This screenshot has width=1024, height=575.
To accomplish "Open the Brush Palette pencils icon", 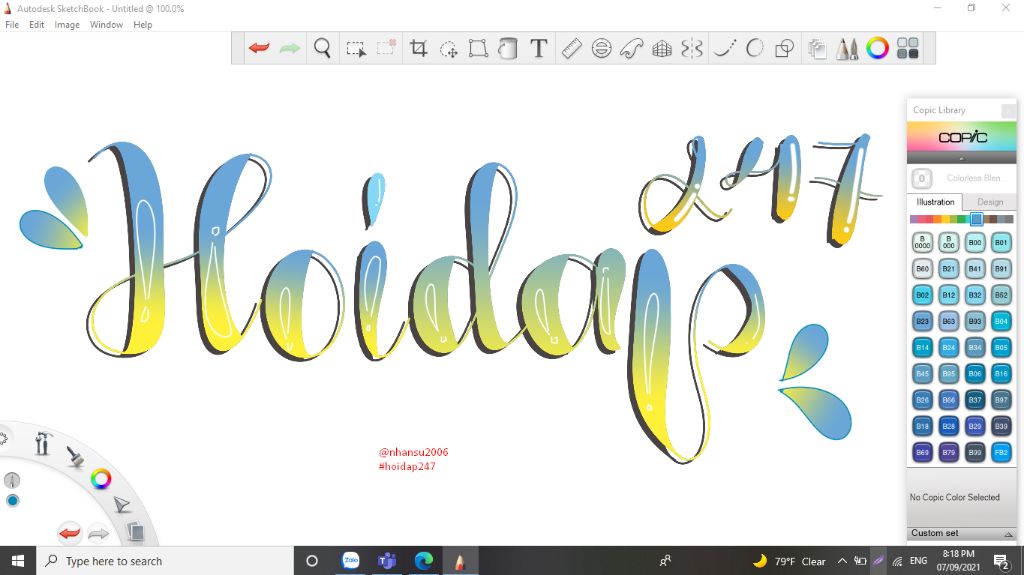I will click(x=847, y=48).
